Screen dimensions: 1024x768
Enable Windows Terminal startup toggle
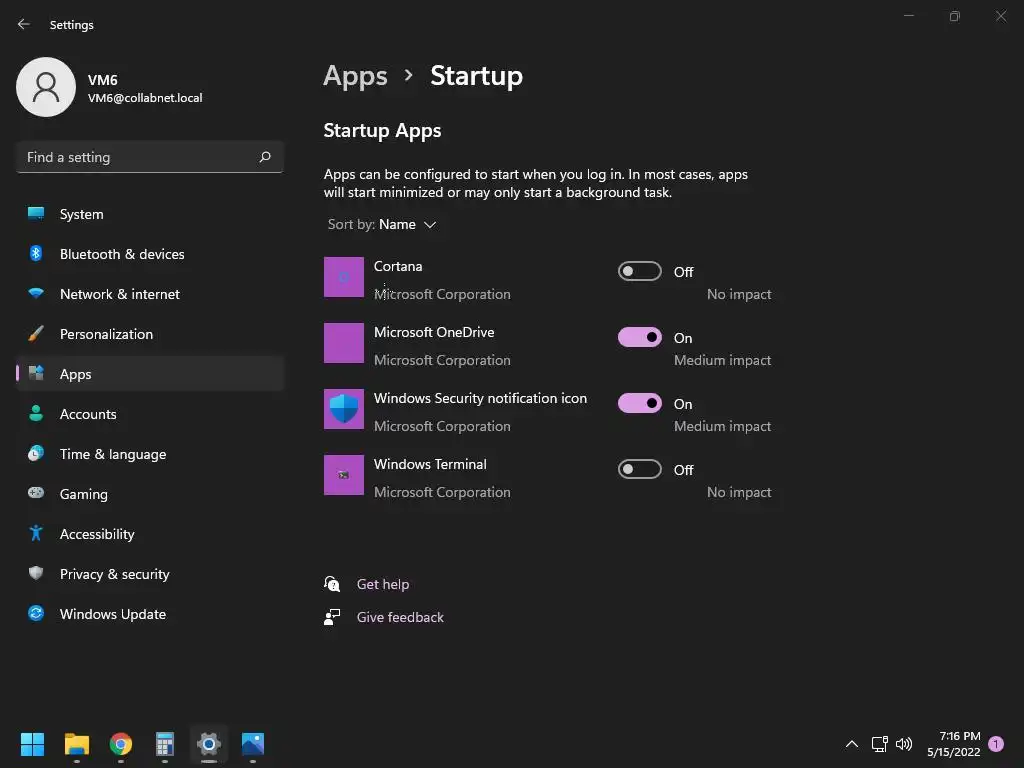[x=639, y=469]
